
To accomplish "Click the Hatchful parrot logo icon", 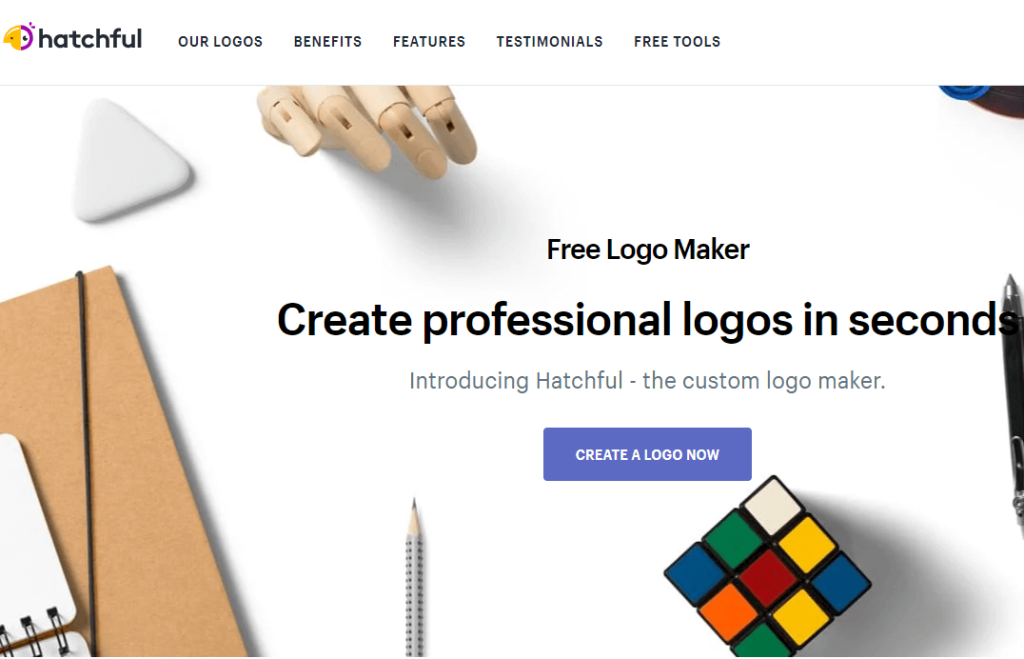I will pyautogui.click(x=18, y=37).
